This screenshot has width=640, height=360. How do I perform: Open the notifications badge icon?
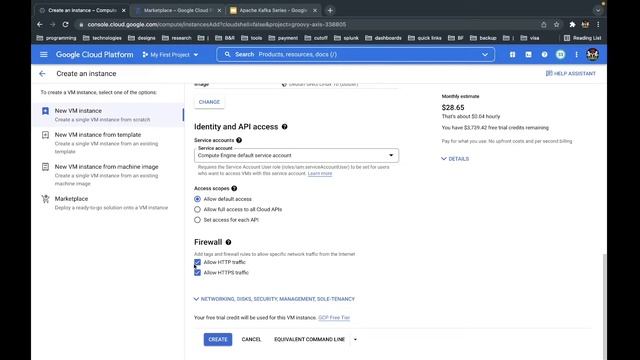coord(560,54)
